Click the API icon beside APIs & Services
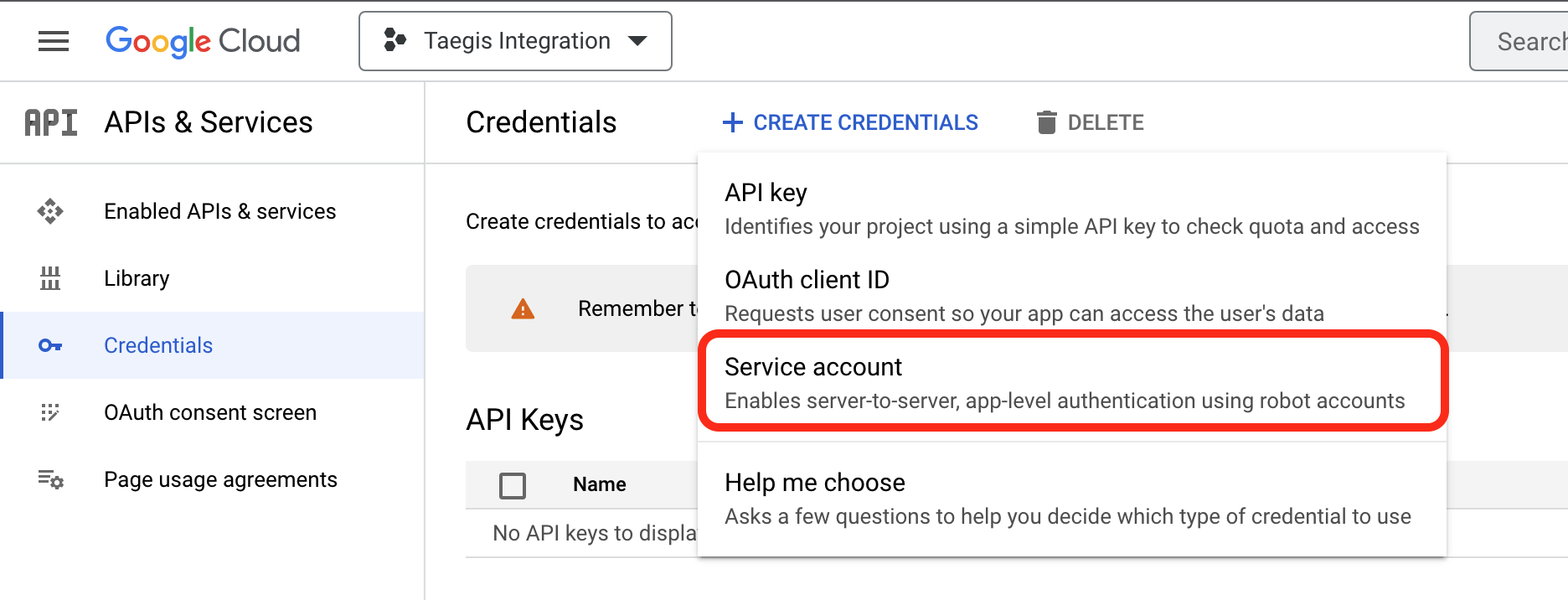Screen dimensions: 1568x600 51,122
